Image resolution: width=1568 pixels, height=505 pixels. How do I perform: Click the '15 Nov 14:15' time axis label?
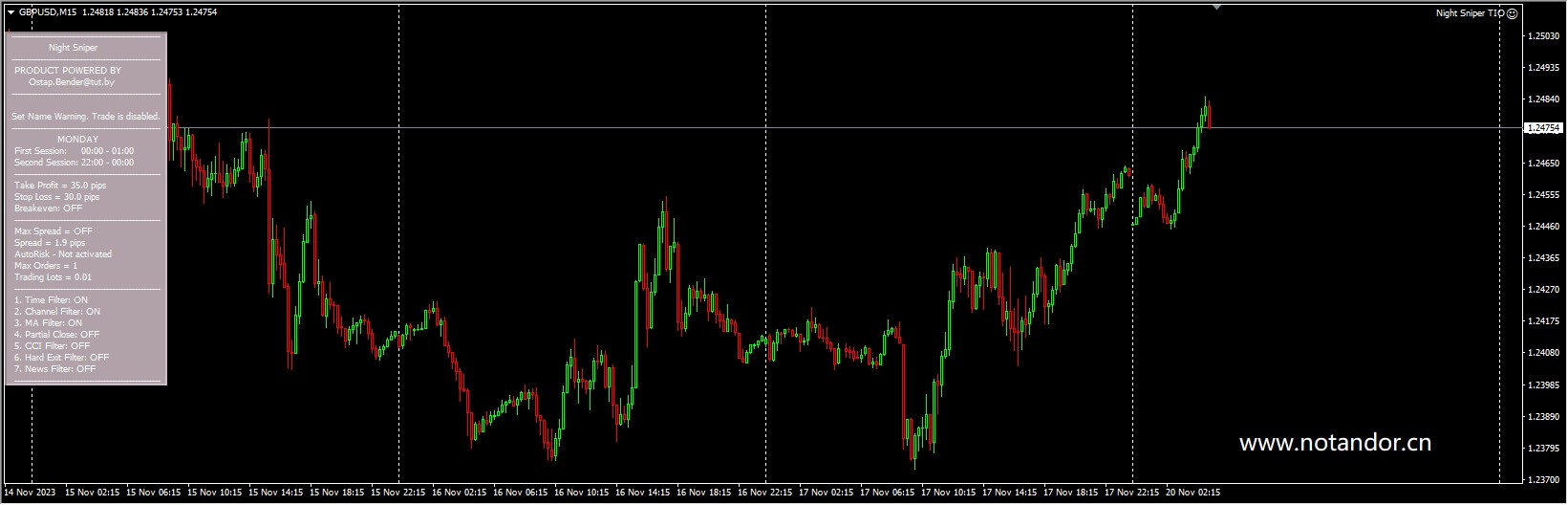(276, 494)
